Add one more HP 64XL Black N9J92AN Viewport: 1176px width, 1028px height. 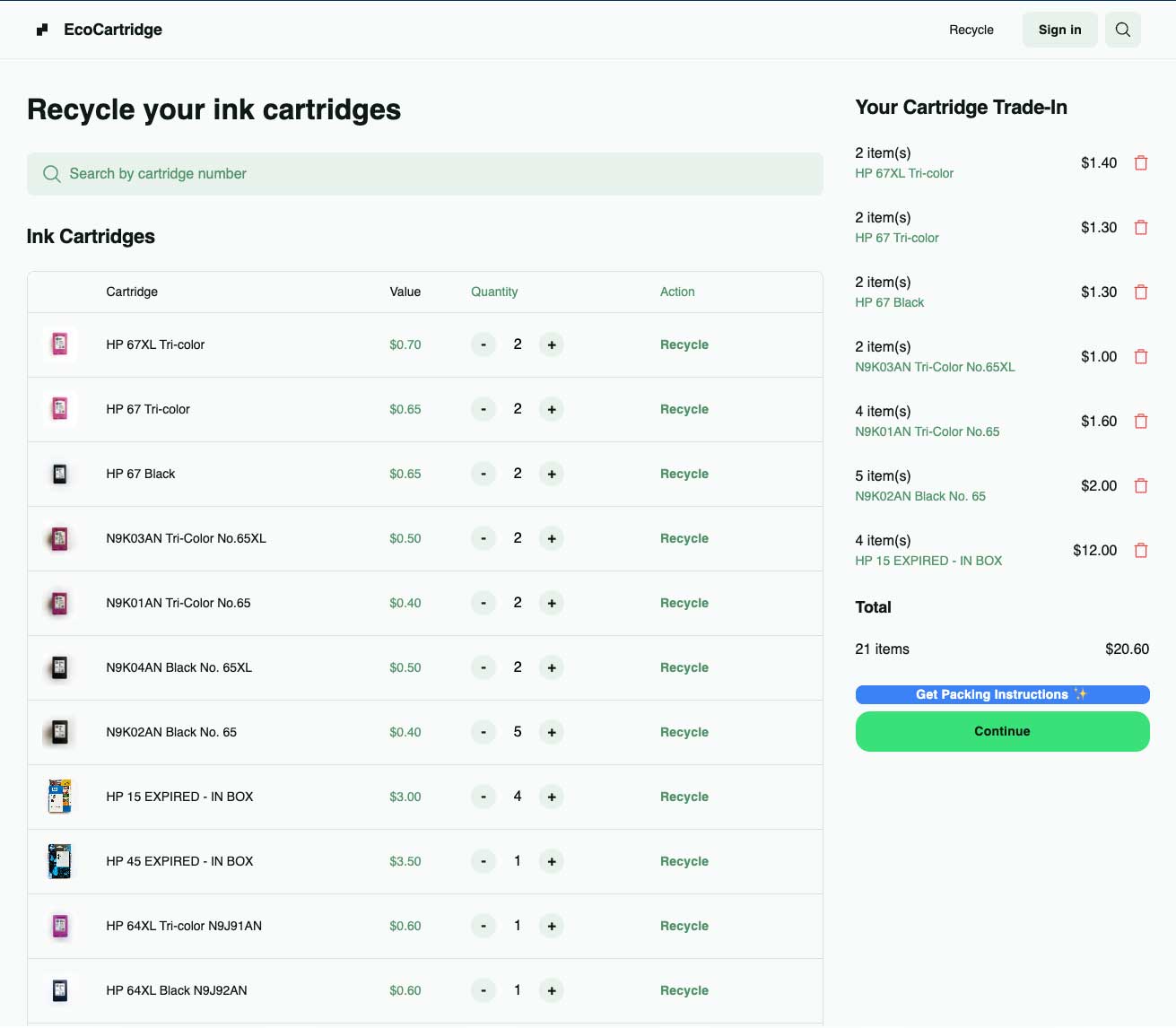tap(552, 991)
